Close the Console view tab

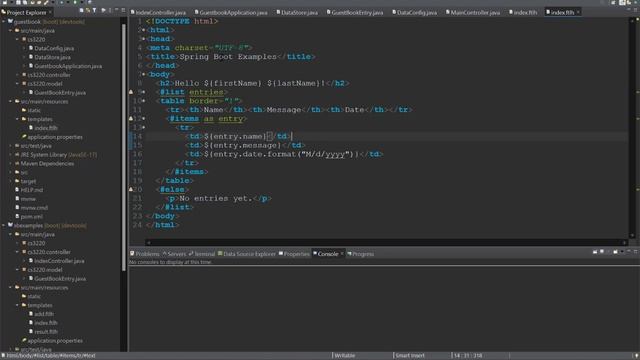point(342,254)
